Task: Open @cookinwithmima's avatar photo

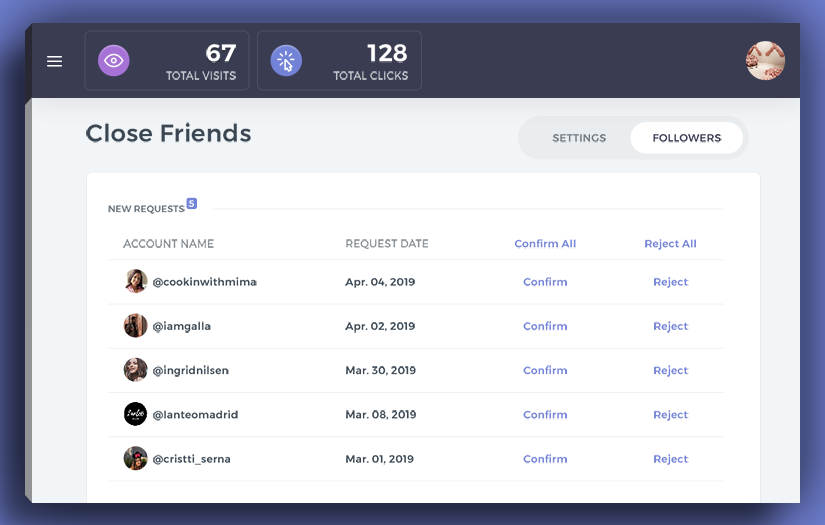Action: [x=135, y=281]
